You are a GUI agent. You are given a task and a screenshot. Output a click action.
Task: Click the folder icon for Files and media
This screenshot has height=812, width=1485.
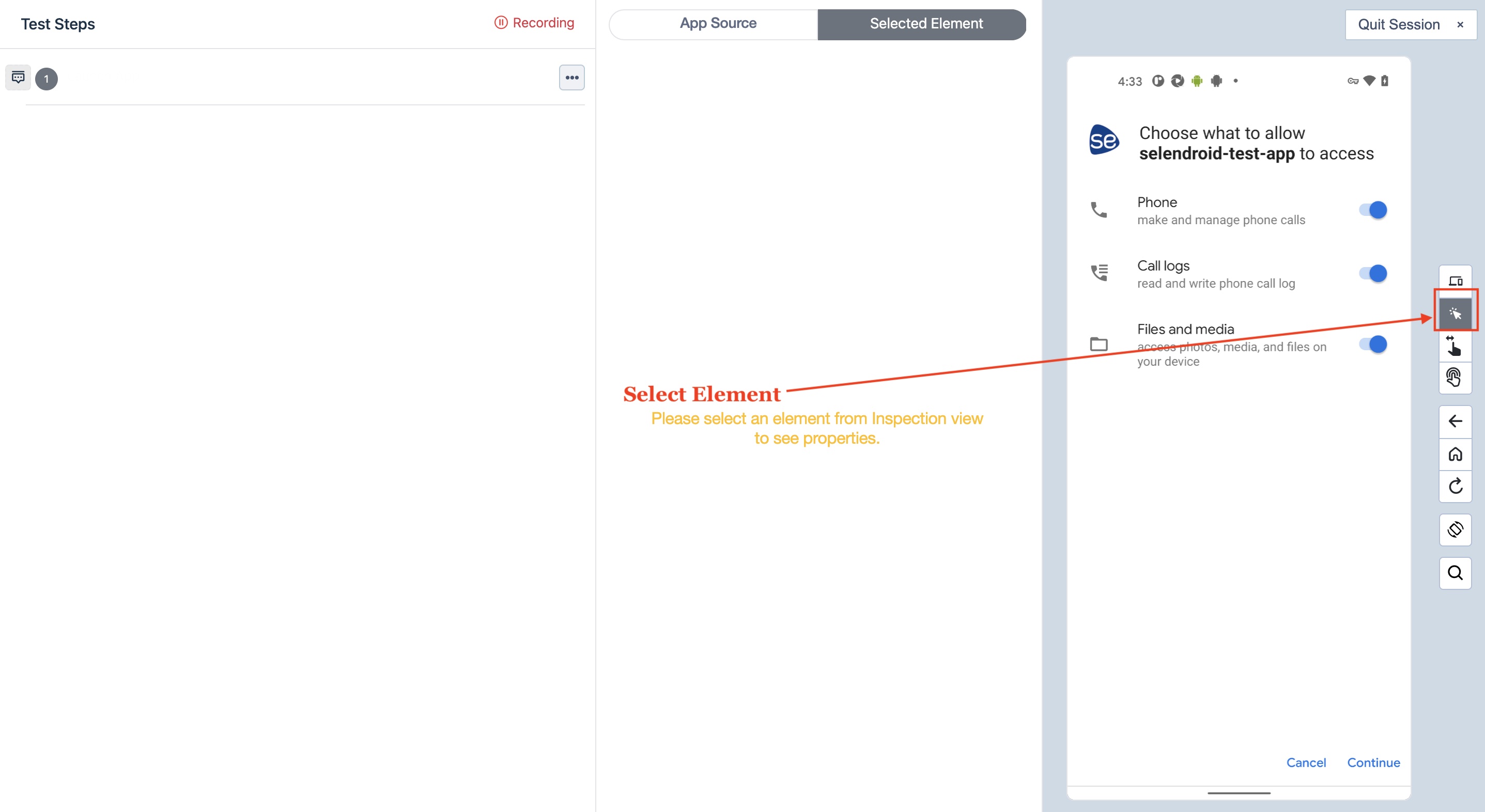tap(1099, 344)
